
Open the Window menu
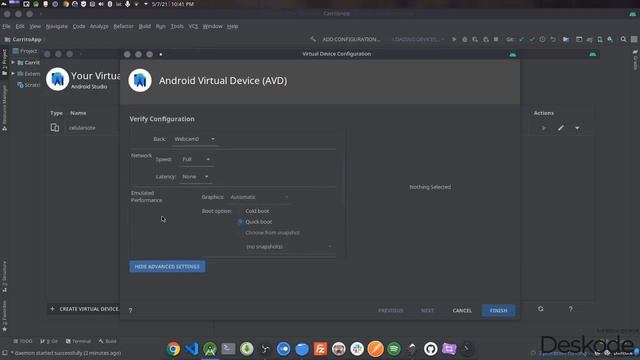pos(213,26)
